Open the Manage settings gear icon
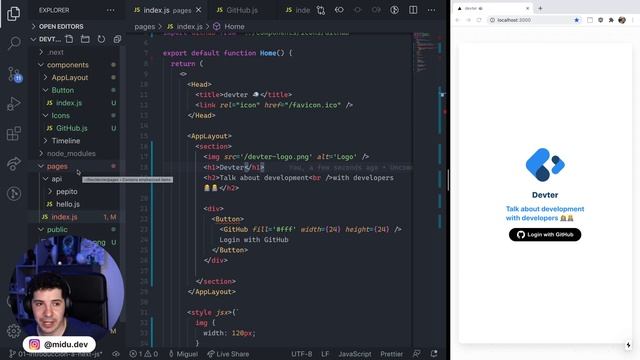The height and width of the screenshot is (360, 640). click(x=13, y=331)
